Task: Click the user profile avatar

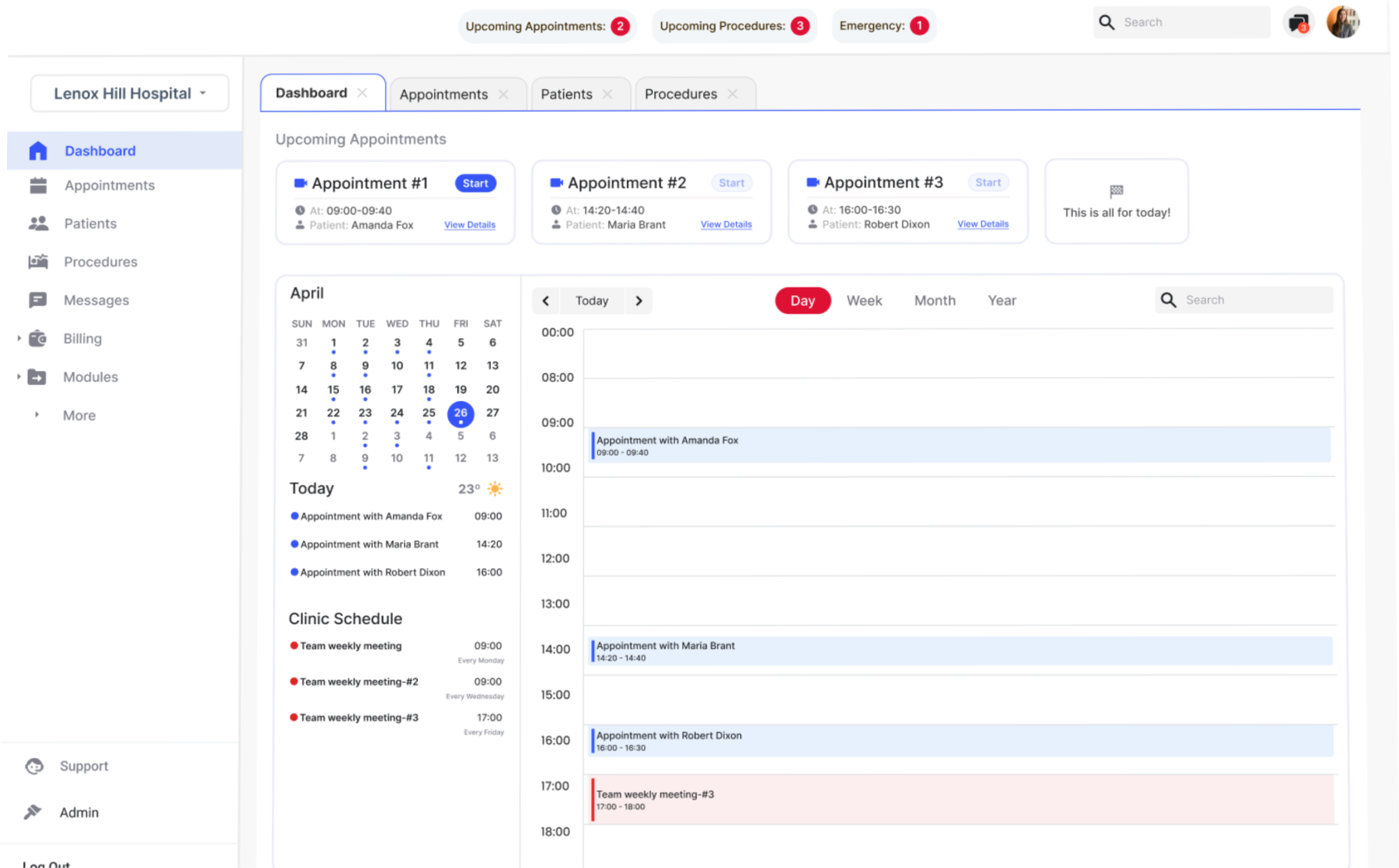Action: [x=1343, y=22]
